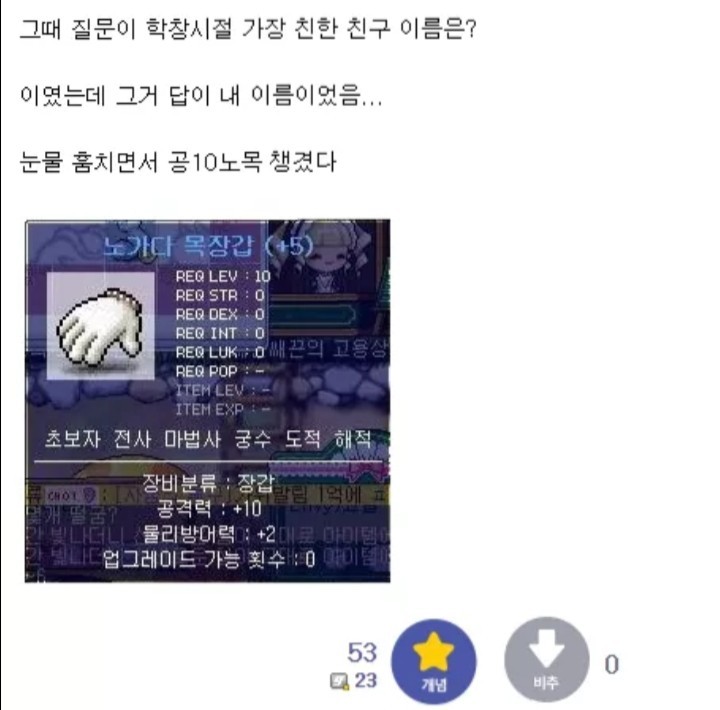Click the 장비분류 : 장갑 line
Image resolution: width=720 pixels, height=710 pixels.
(x=208, y=483)
